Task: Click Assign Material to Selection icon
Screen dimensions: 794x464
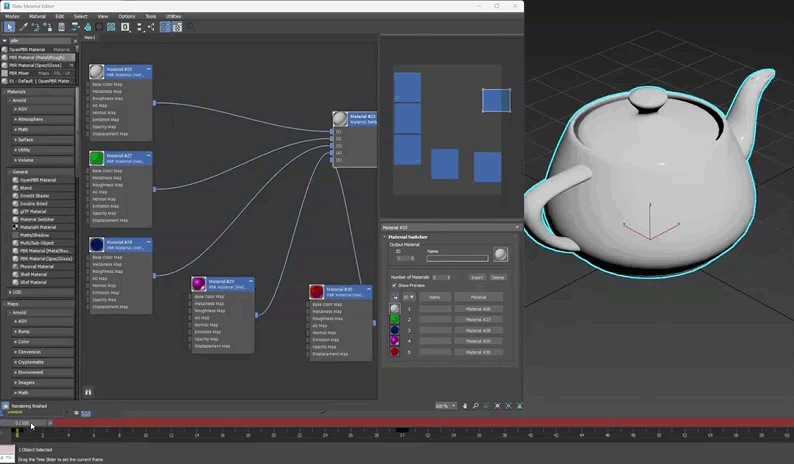Action: (x=48, y=27)
